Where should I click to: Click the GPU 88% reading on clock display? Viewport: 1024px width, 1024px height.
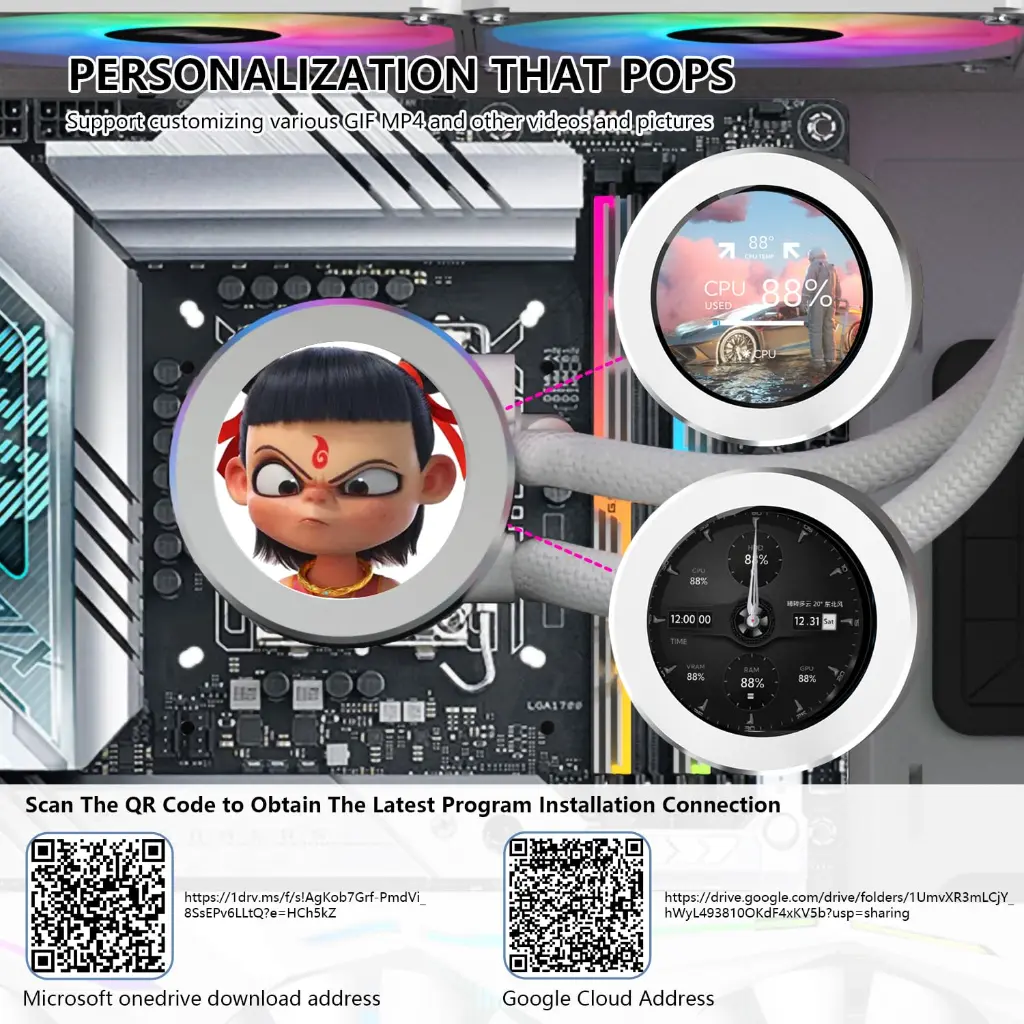click(x=807, y=674)
